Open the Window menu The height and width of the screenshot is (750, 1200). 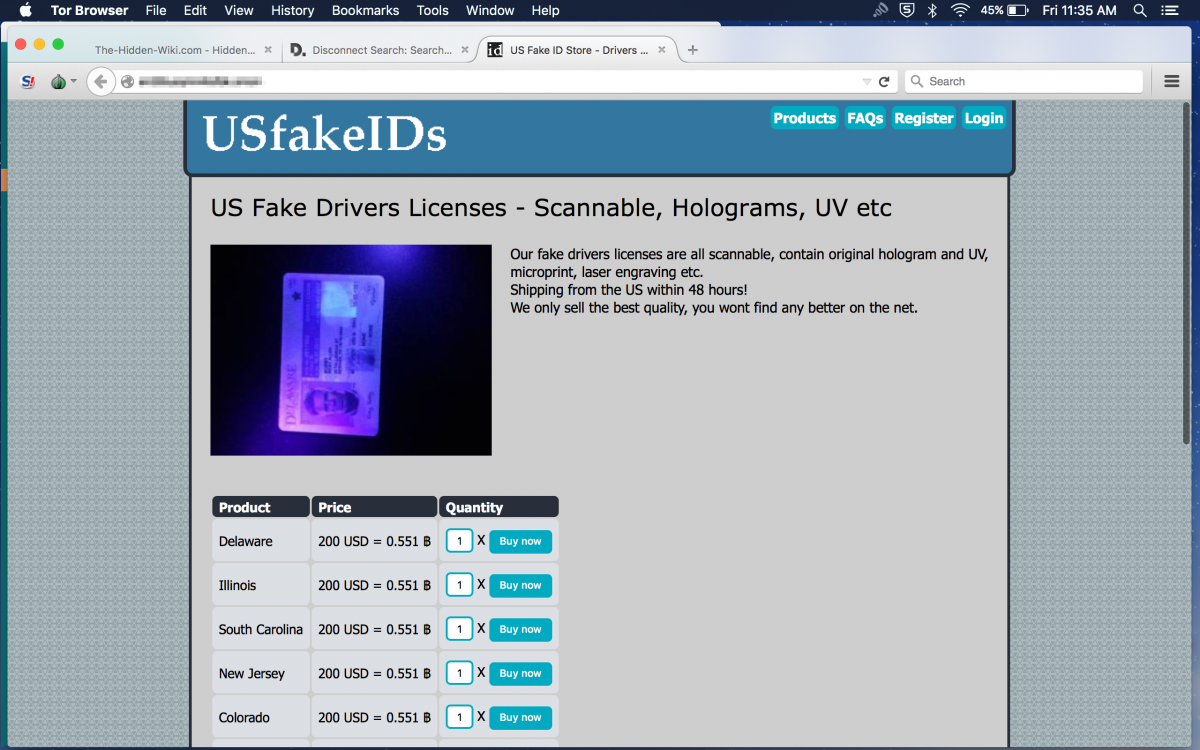[490, 10]
